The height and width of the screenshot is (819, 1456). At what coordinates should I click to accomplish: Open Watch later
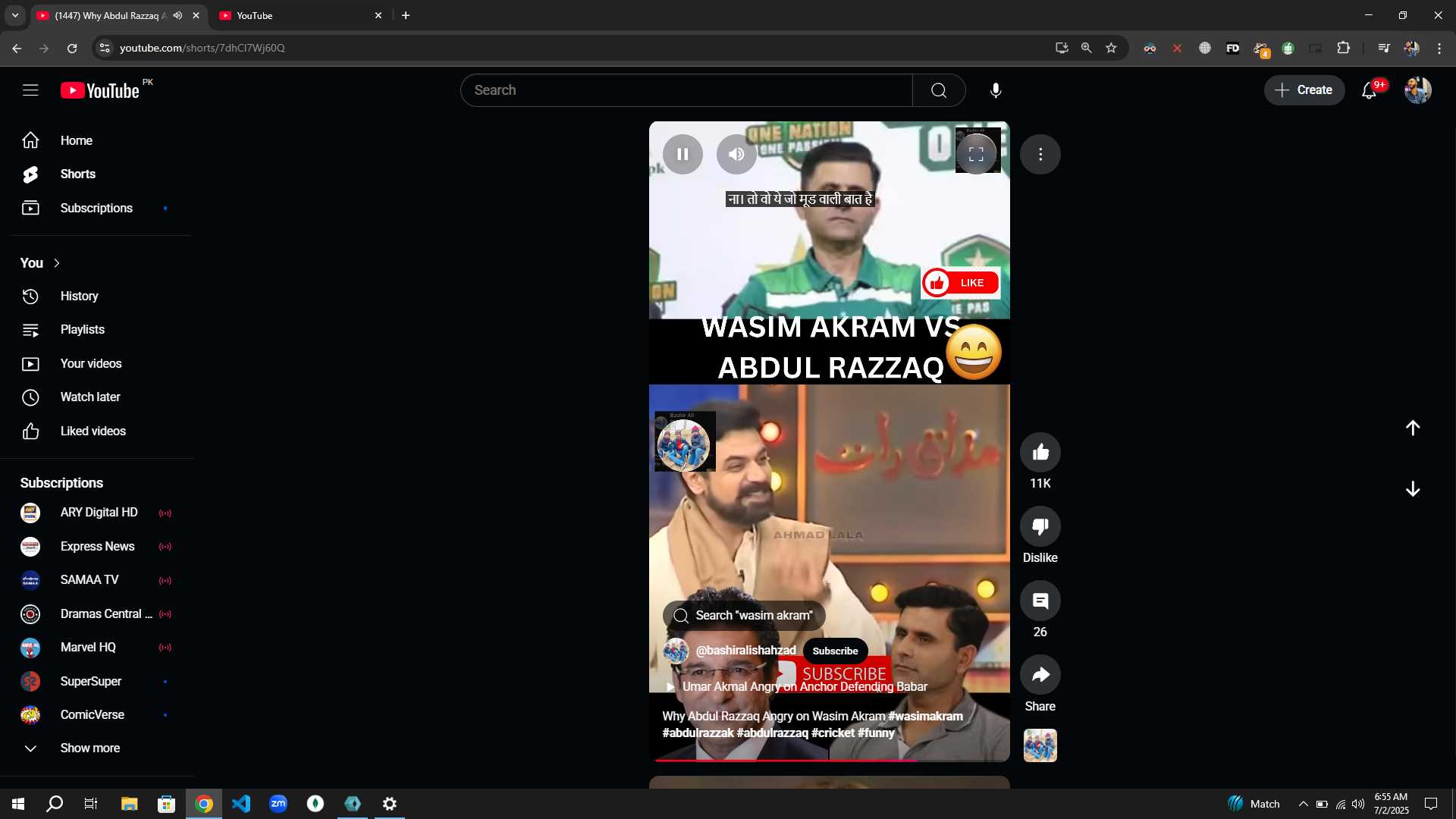[x=96, y=397]
